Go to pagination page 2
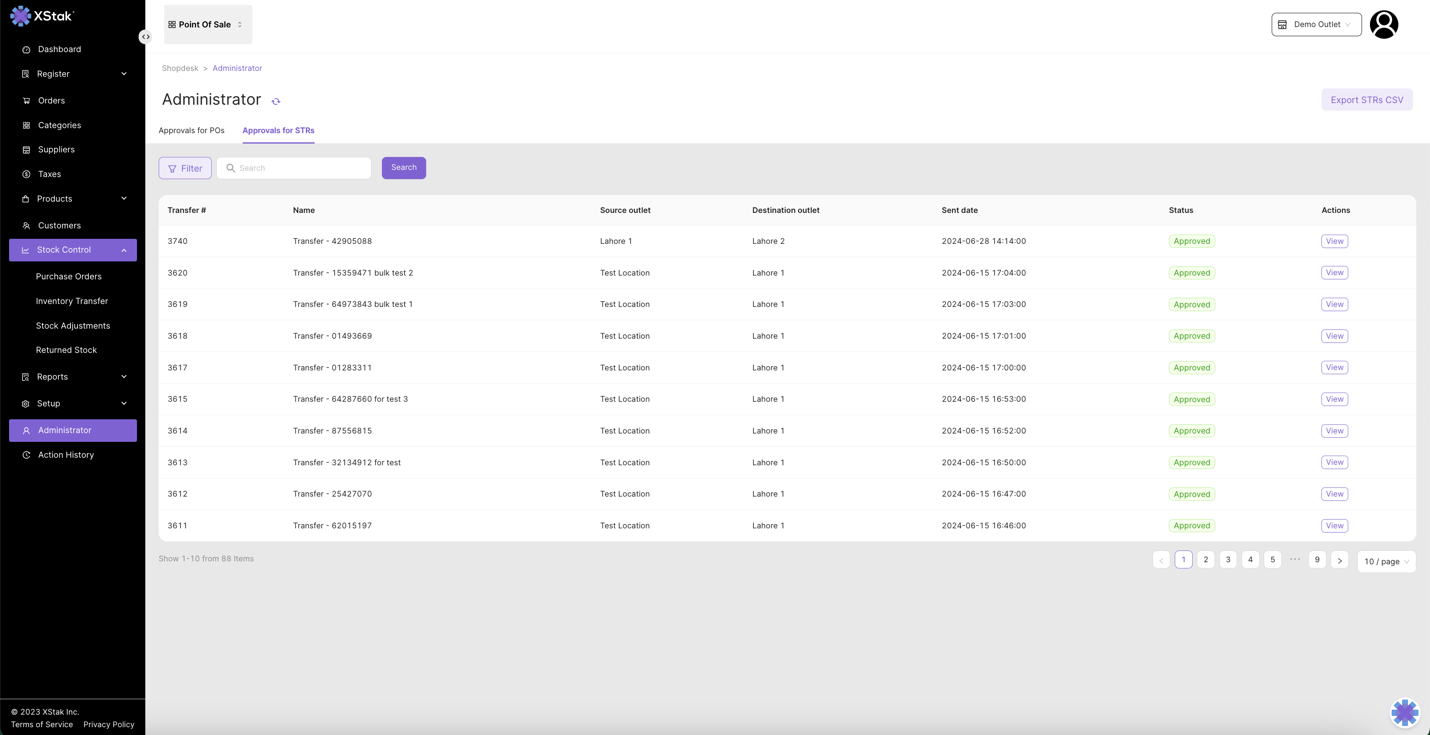The image size is (1430, 735). pos(1205,560)
